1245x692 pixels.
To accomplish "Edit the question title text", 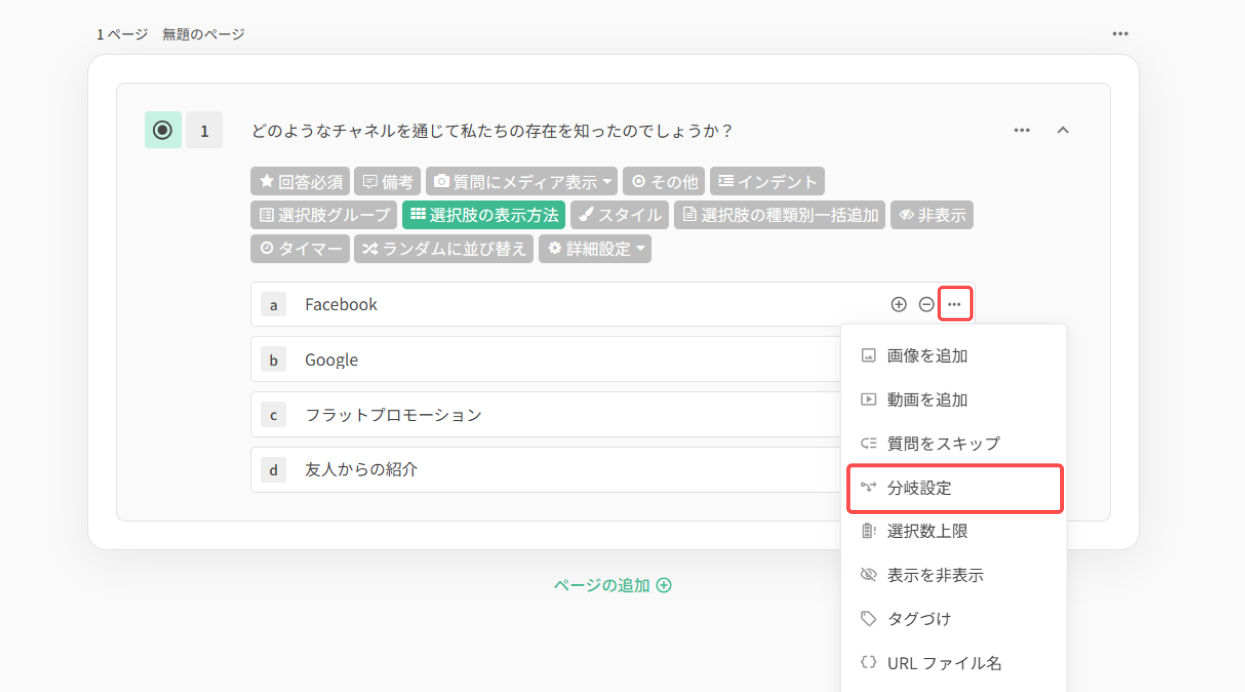I will (x=492, y=131).
